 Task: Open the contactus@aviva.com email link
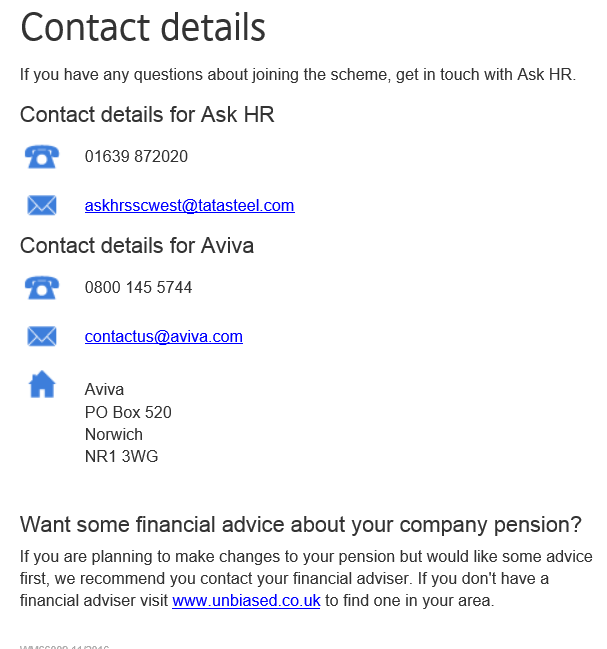coord(163,336)
